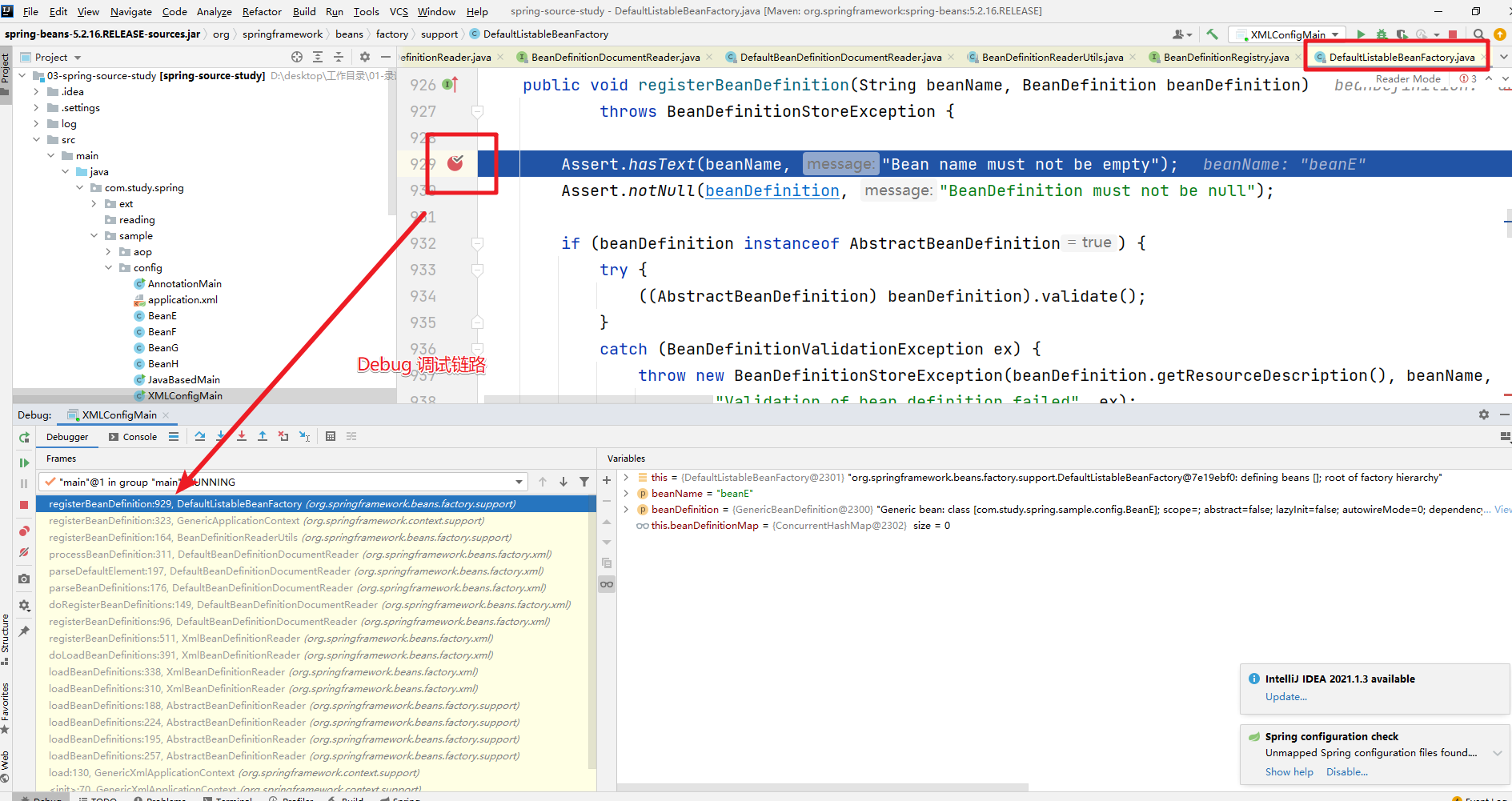Open Search Everywhere magnifier icon

coord(1479,34)
